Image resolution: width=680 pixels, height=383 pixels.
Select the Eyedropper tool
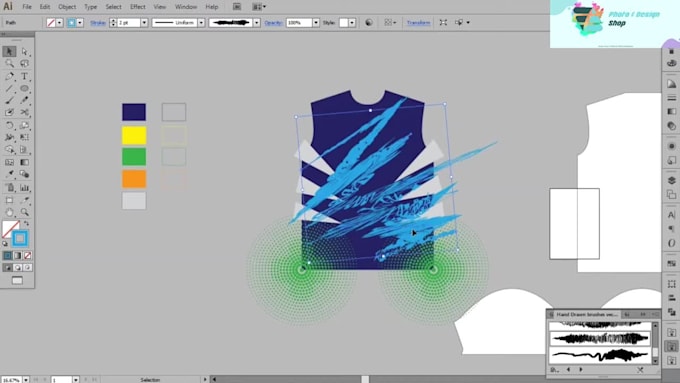pyautogui.click(x=9, y=174)
